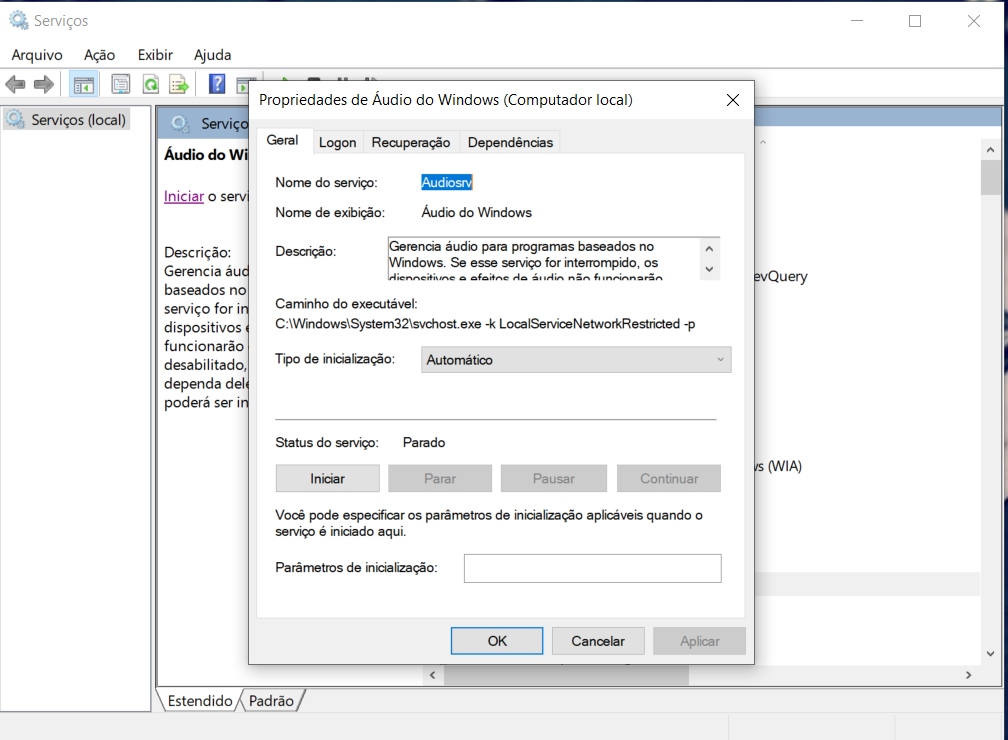Click the green Refresh toolbar icon
This screenshot has width=1008, height=740.
(x=151, y=84)
